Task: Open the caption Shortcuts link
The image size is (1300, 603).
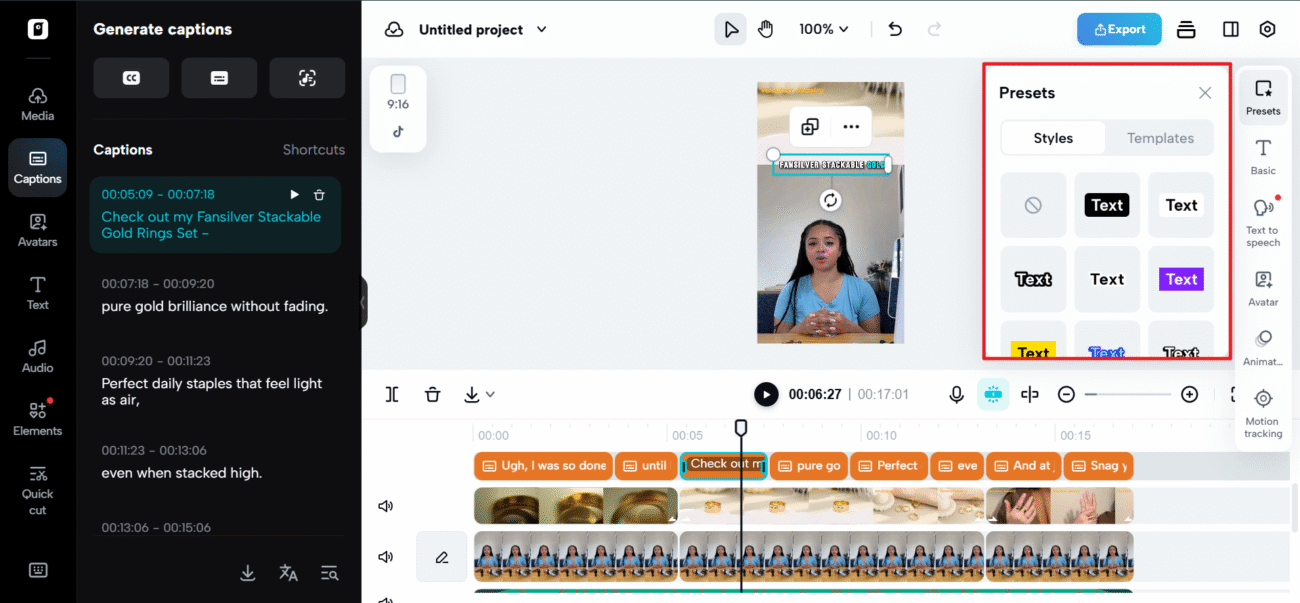Action: click(313, 150)
